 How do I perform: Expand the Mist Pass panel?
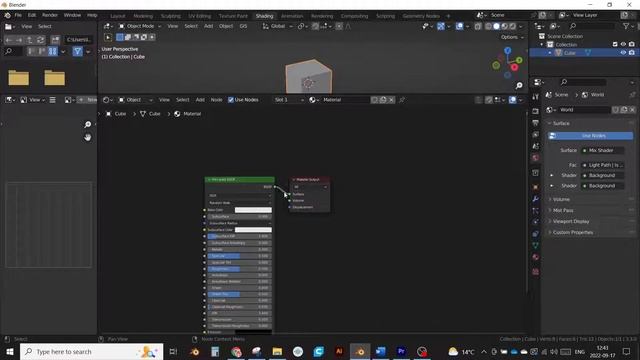point(590,210)
